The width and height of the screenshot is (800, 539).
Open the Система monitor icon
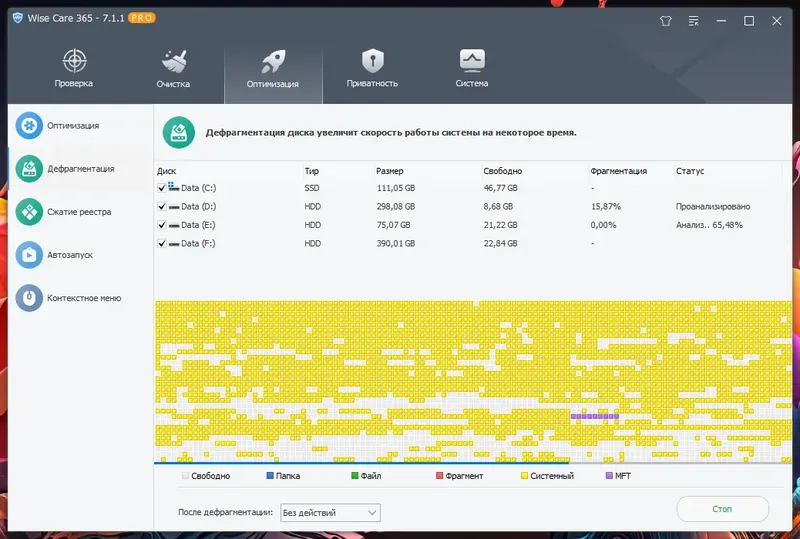point(472,61)
